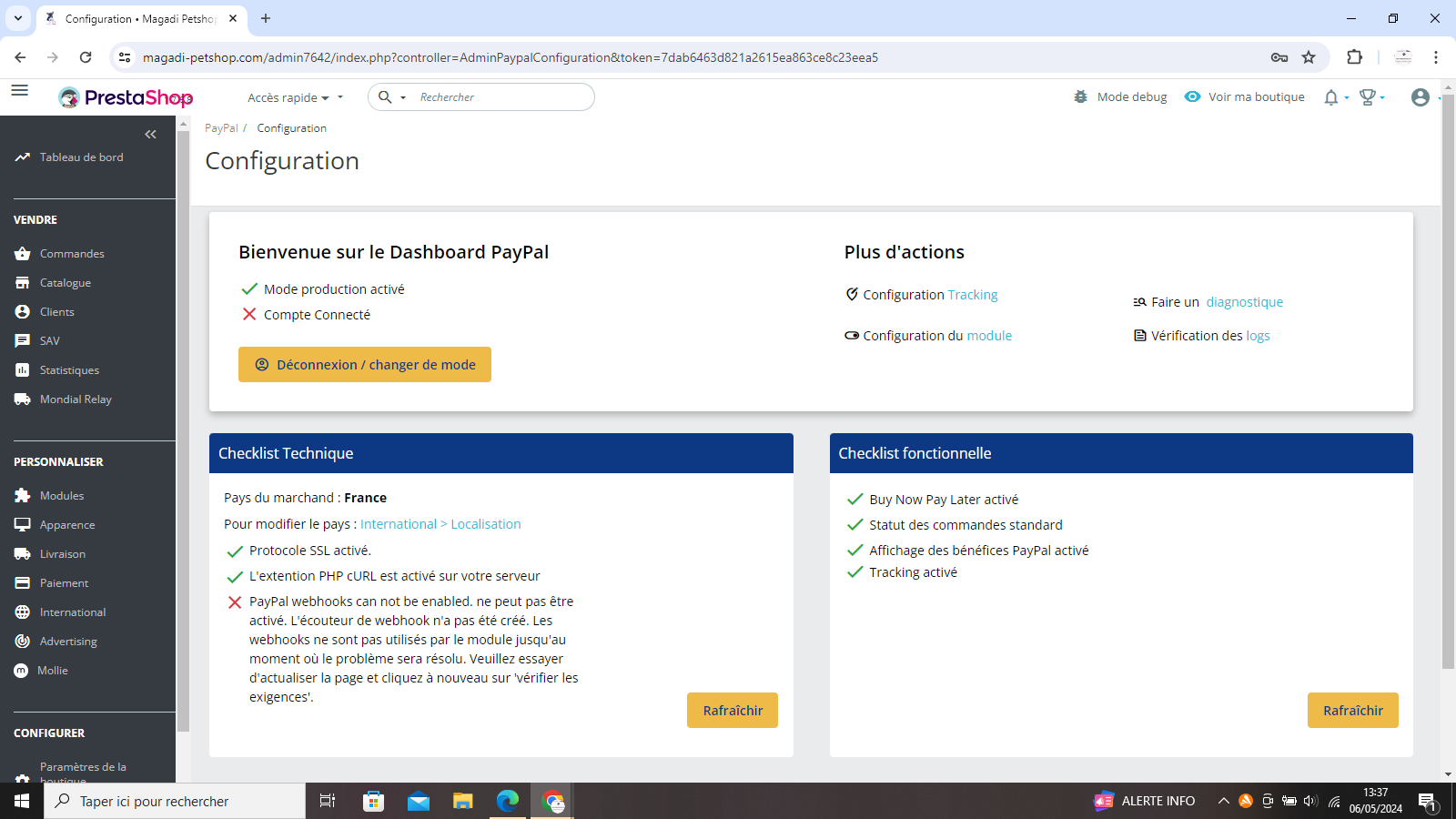Image resolution: width=1456 pixels, height=819 pixels.
Task: Open the notifications bell
Action: (1331, 97)
